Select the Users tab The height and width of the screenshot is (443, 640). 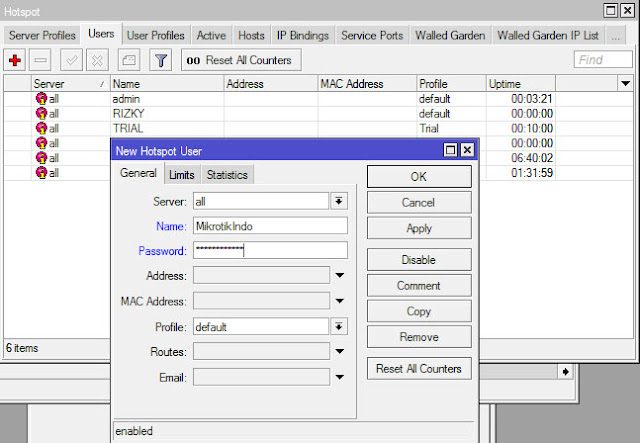point(101,34)
